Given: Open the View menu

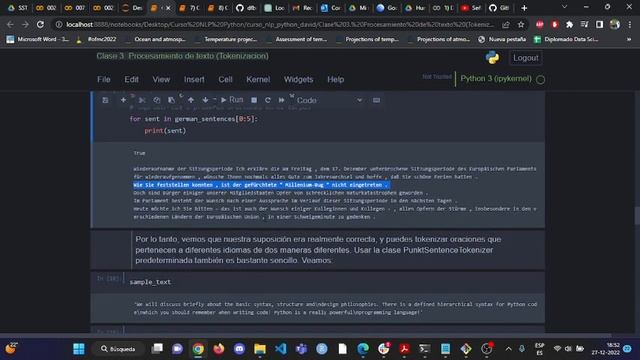Looking at the screenshot, I should [161, 79].
